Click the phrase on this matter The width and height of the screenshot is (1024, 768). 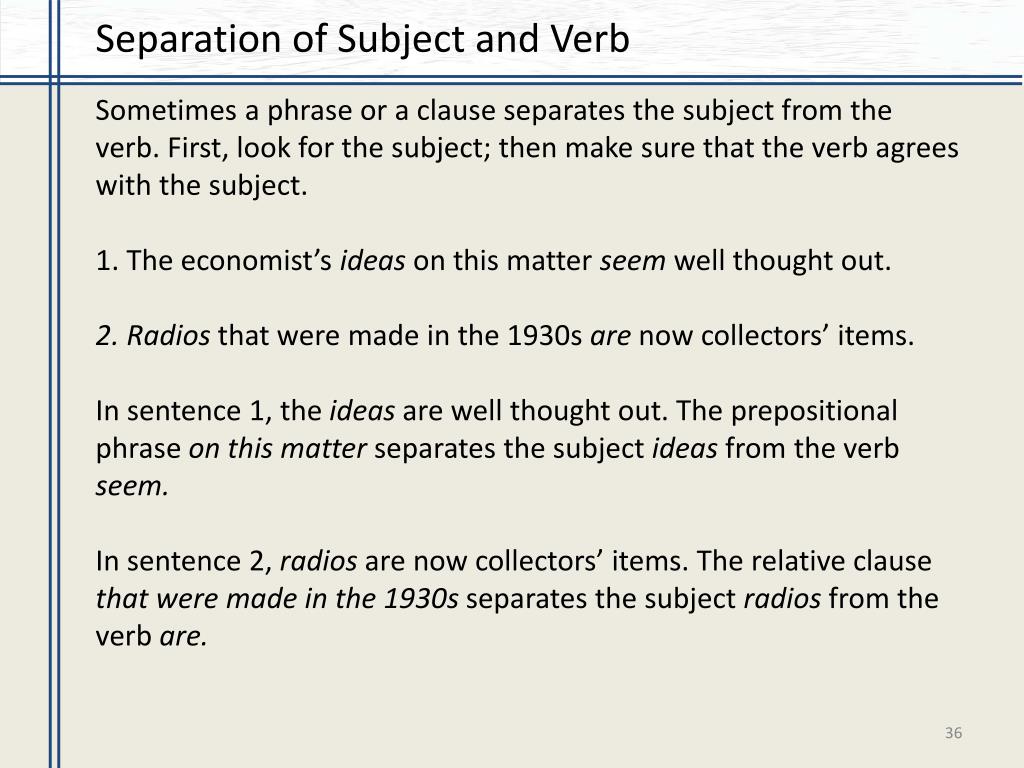278,449
